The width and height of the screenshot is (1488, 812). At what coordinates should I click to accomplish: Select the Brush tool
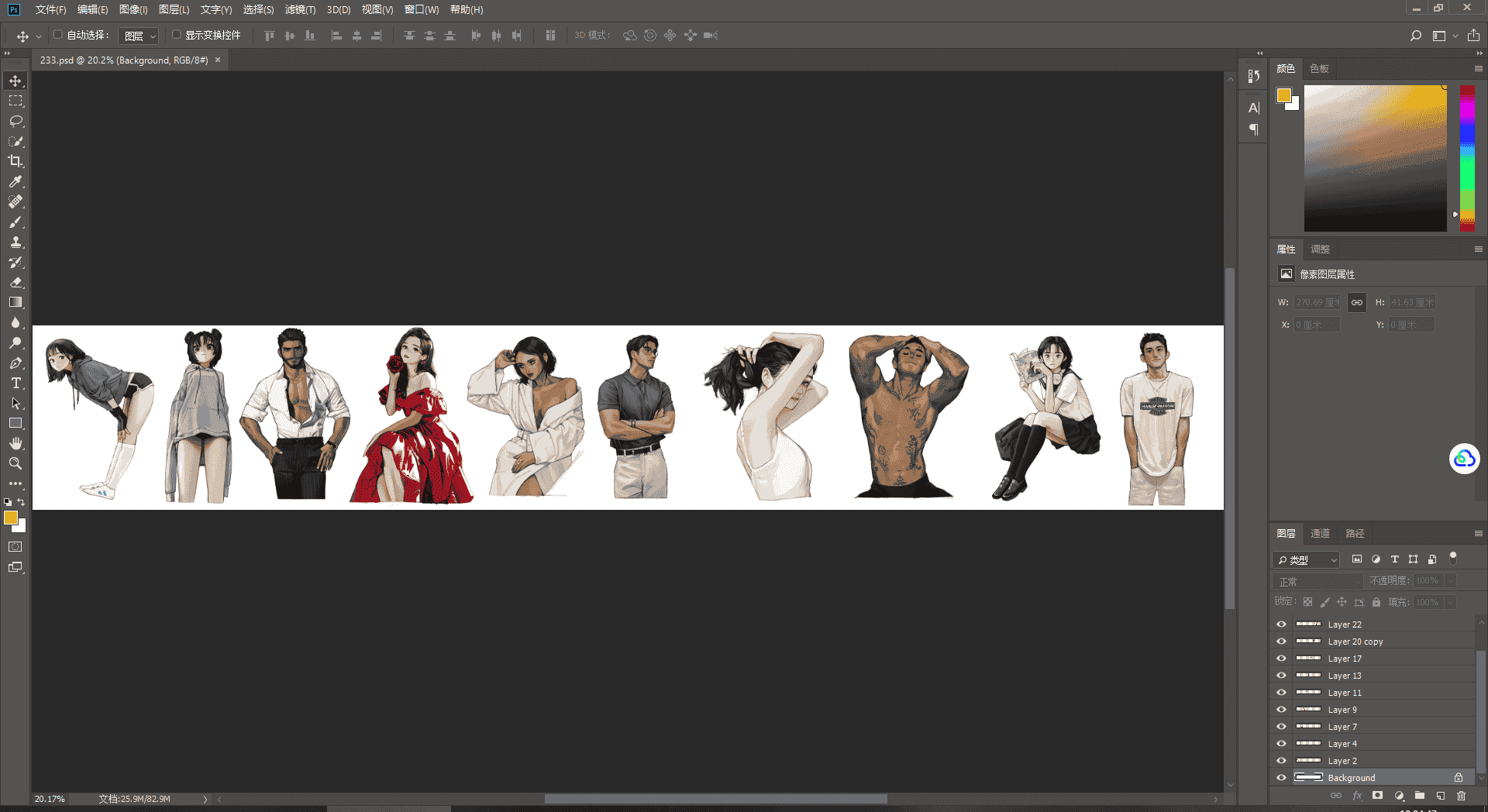[x=15, y=222]
